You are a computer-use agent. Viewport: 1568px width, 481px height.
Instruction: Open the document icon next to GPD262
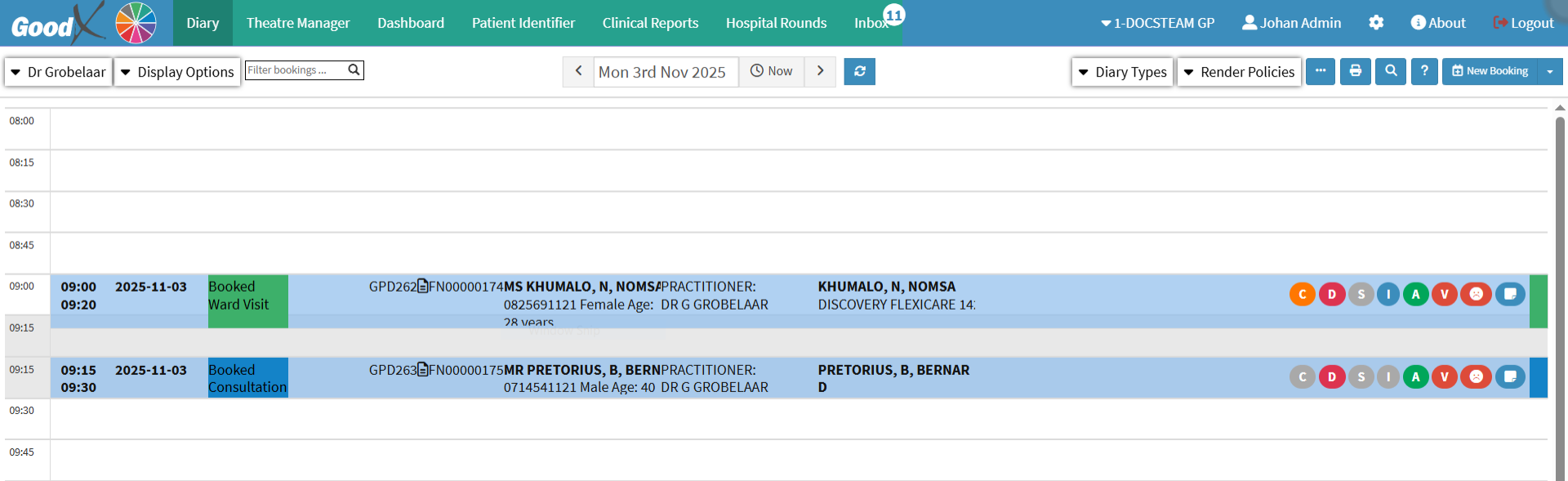[423, 287]
